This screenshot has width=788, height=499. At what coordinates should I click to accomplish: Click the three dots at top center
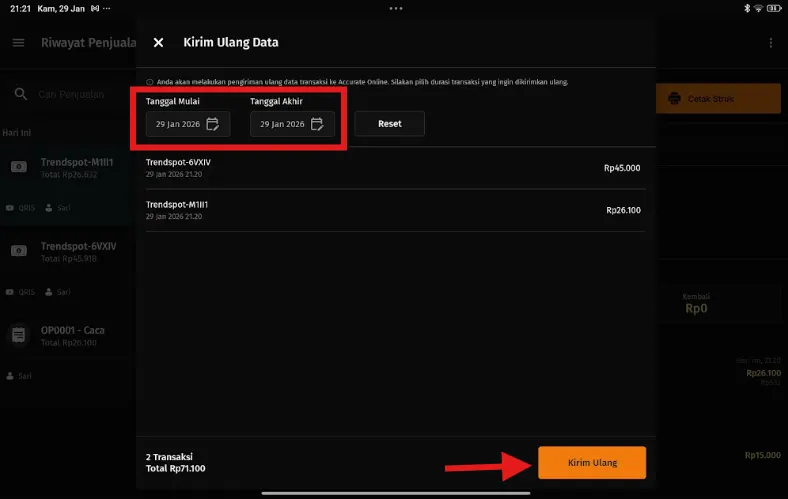pos(396,8)
